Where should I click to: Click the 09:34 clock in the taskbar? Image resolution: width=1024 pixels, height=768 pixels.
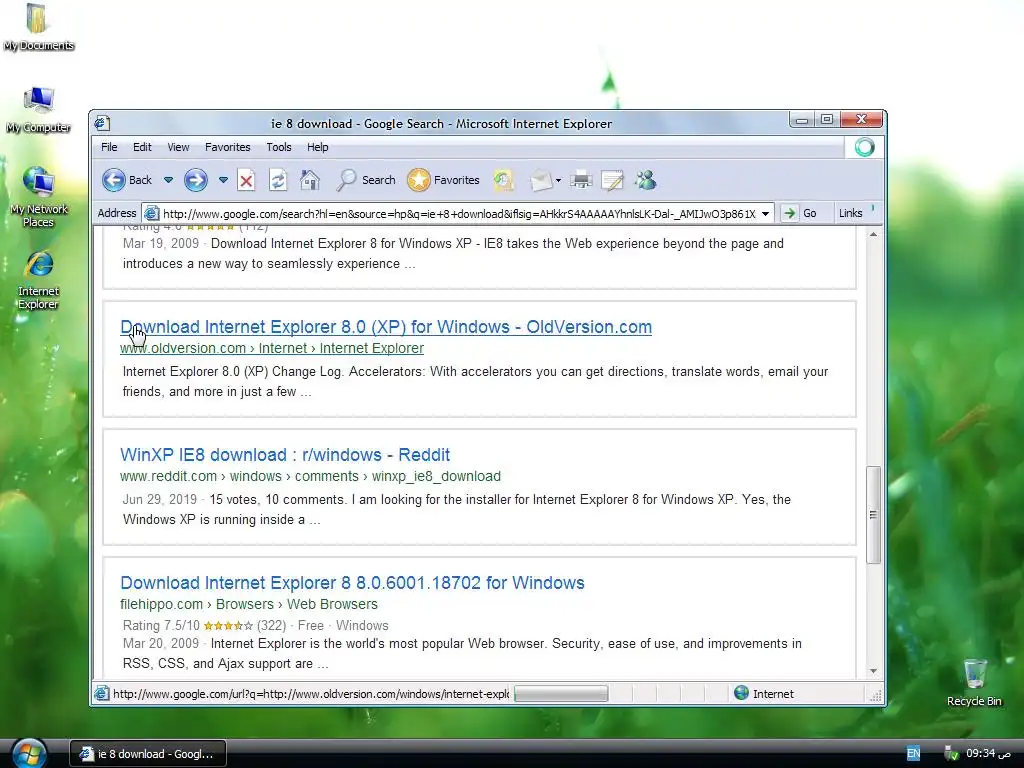989,753
